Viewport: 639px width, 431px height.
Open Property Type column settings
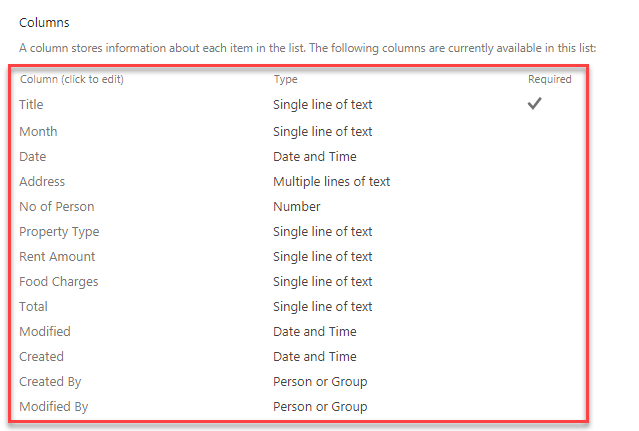coord(59,231)
